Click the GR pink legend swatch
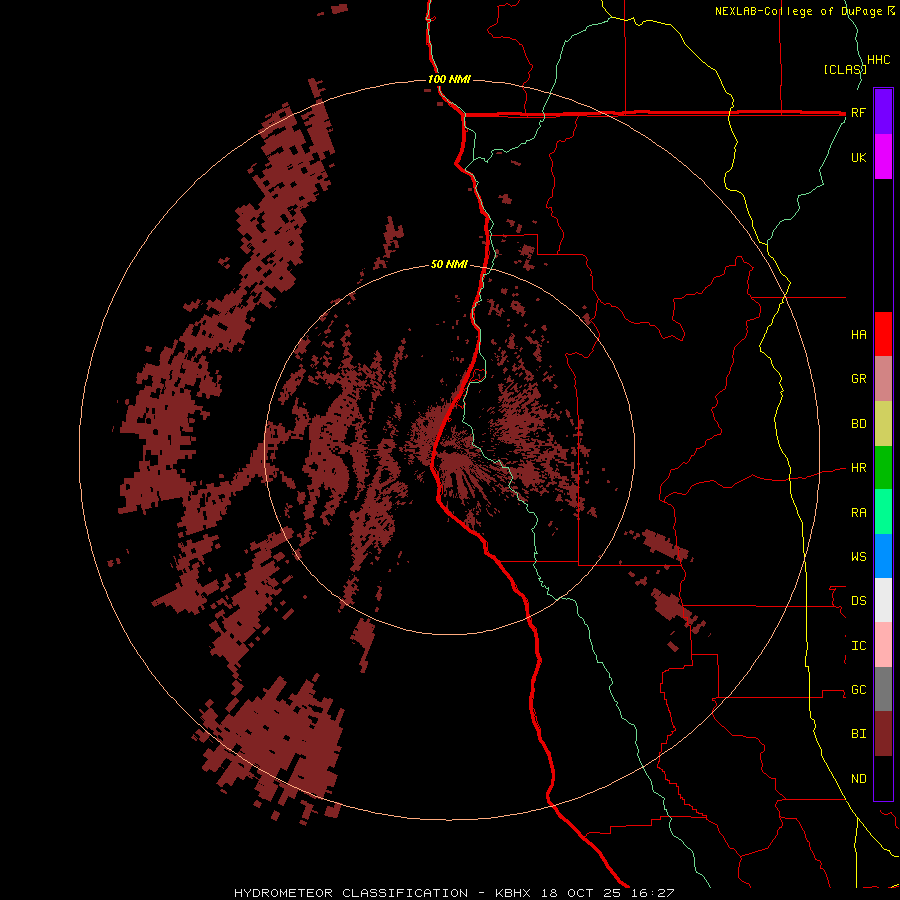900x900 pixels. 883,379
